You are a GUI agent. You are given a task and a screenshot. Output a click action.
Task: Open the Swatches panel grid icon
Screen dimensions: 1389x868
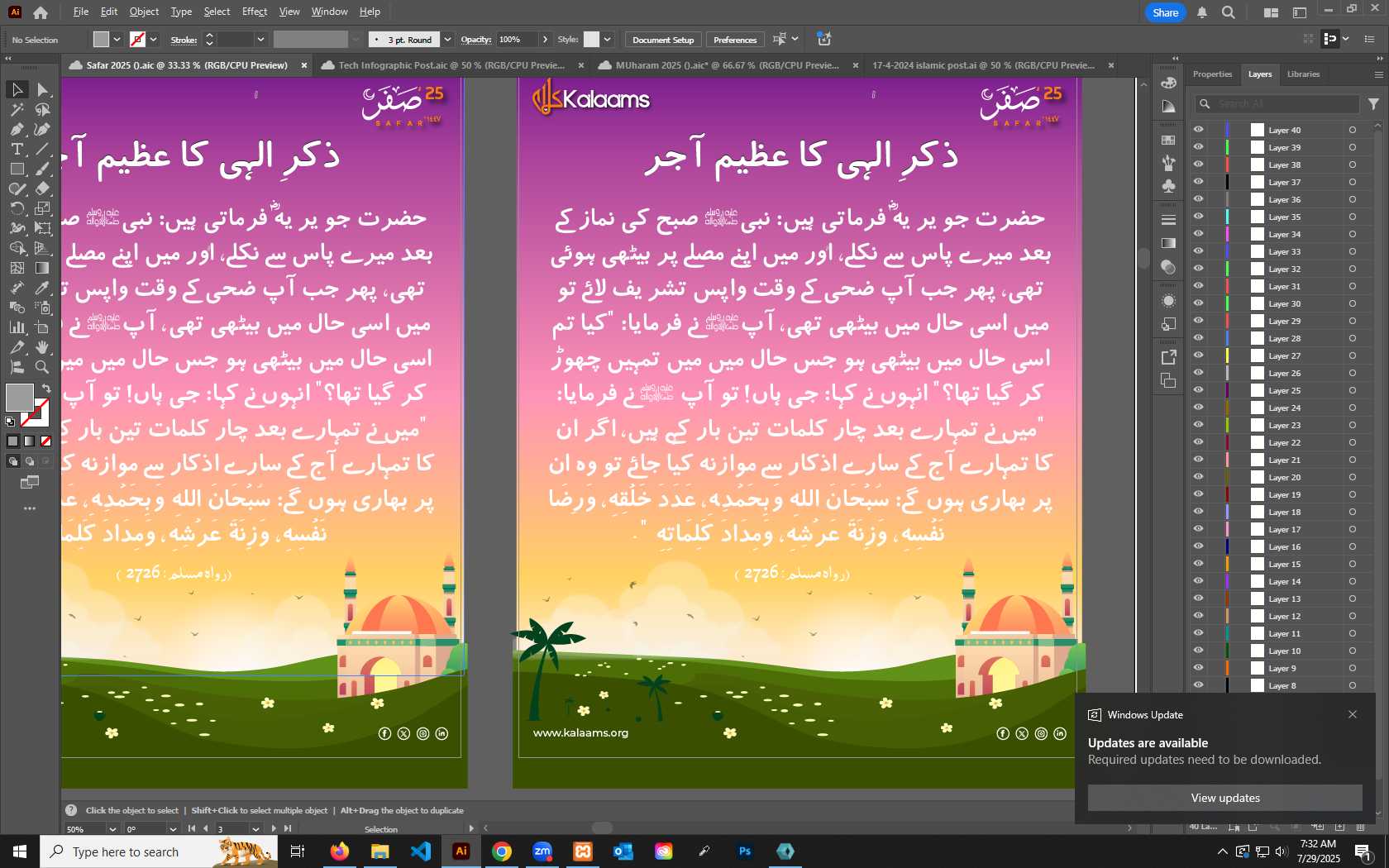point(1168,141)
